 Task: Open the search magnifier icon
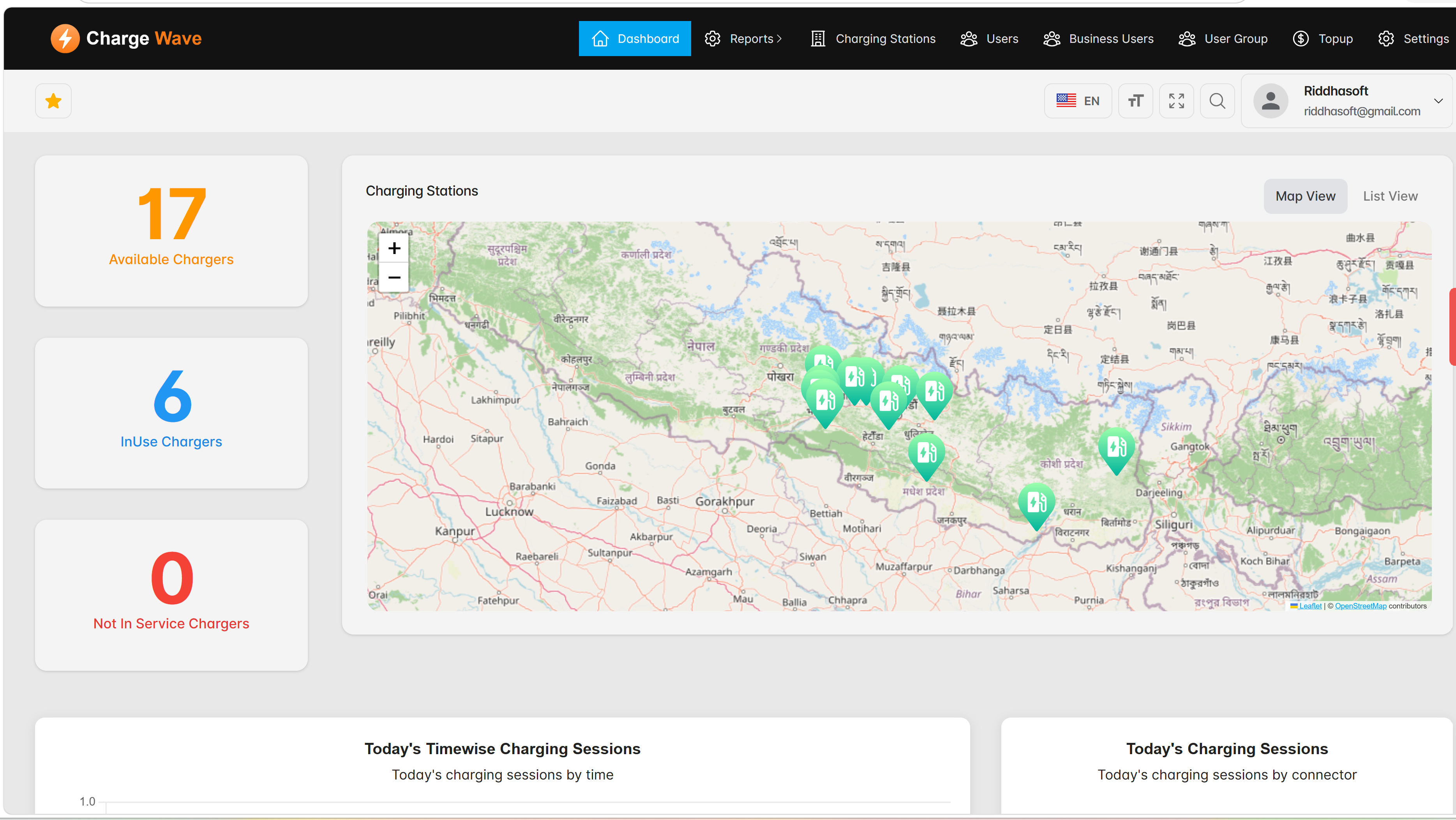click(1217, 101)
